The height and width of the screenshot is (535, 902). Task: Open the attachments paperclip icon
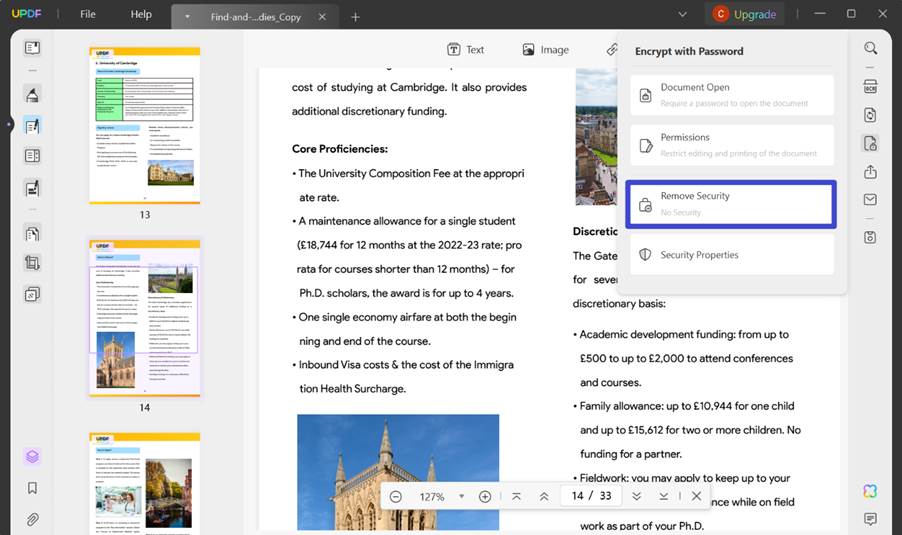[32, 520]
